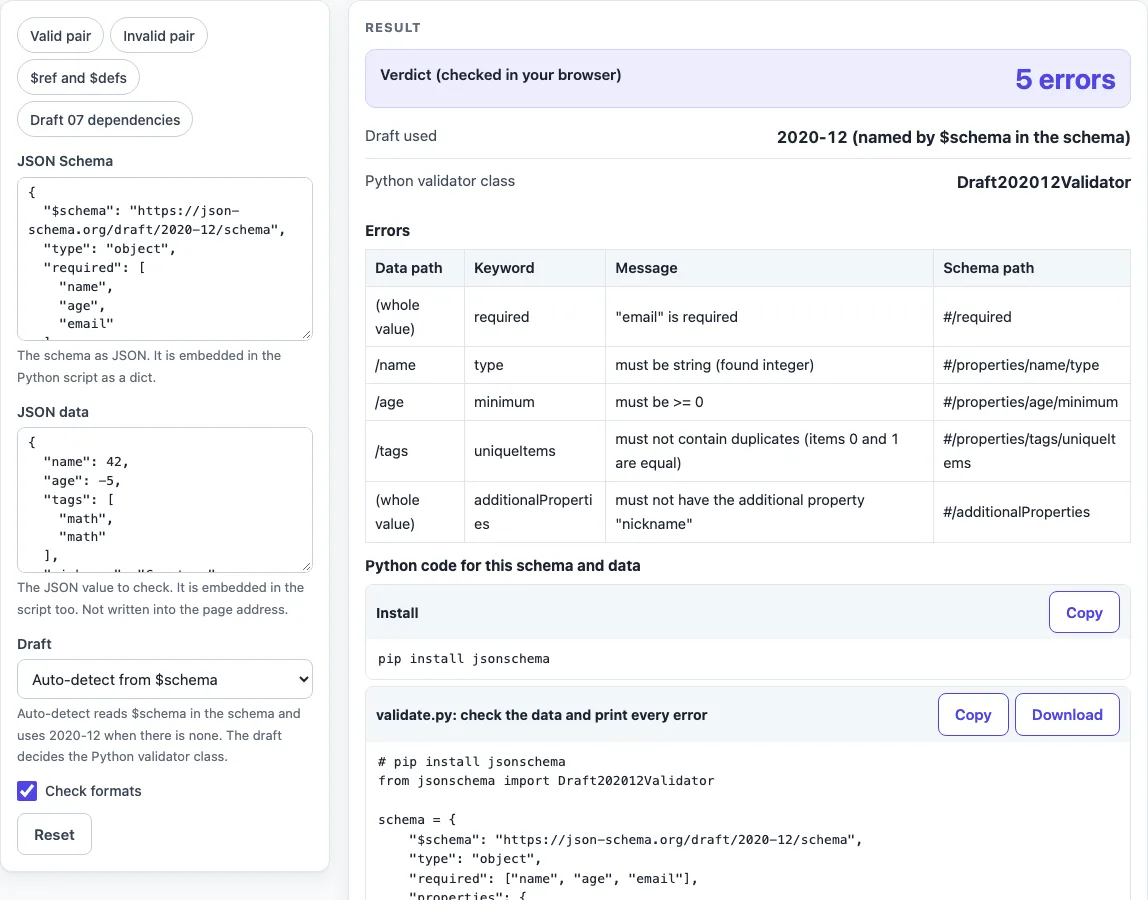This screenshot has width=1148, height=900.
Task: Download the validate.py script
Action: click(x=1067, y=714)
